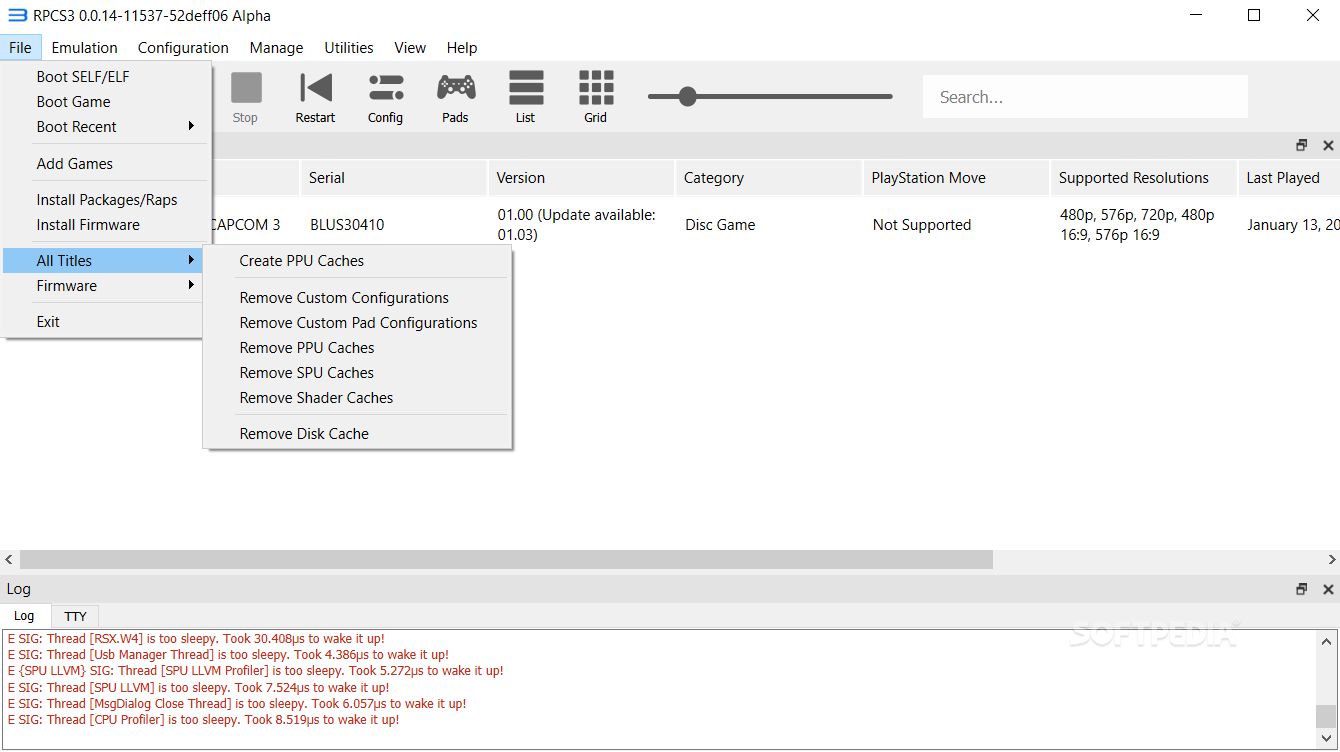Open the Emulation menu
This screenshot has width=1340, height=752.
pyautogui.click(x=84, y=47)
